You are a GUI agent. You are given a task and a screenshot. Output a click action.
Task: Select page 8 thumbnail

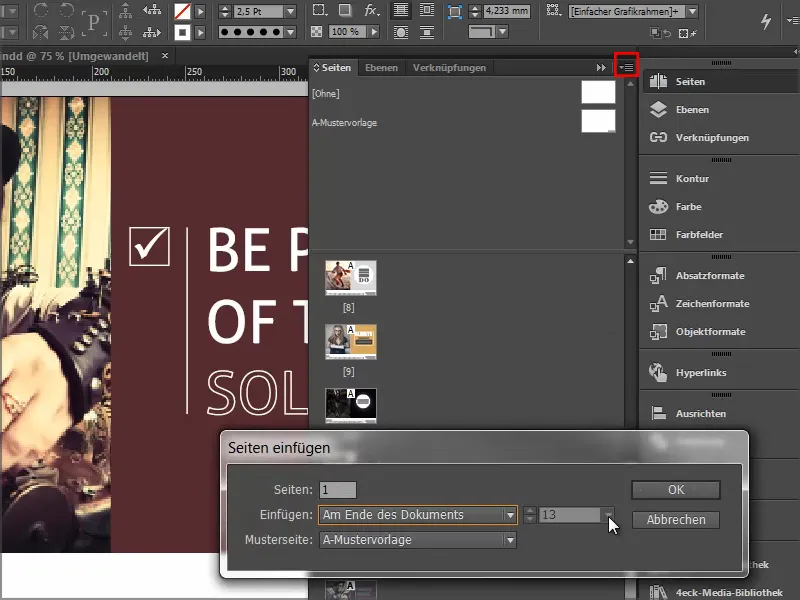[351, 278]
